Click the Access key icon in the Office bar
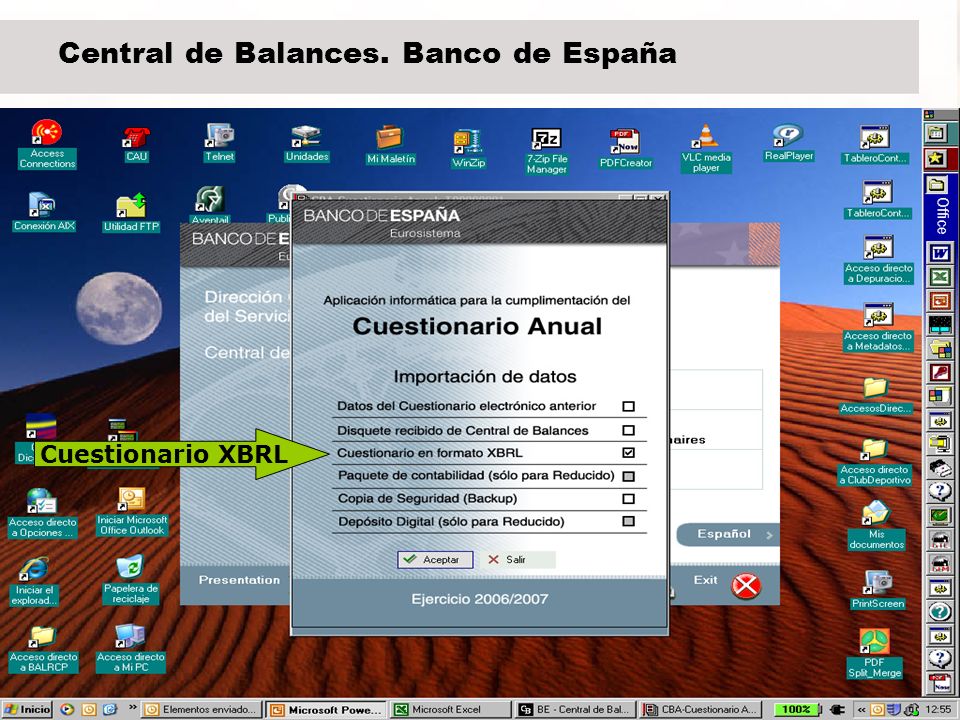 pos(940,372)
